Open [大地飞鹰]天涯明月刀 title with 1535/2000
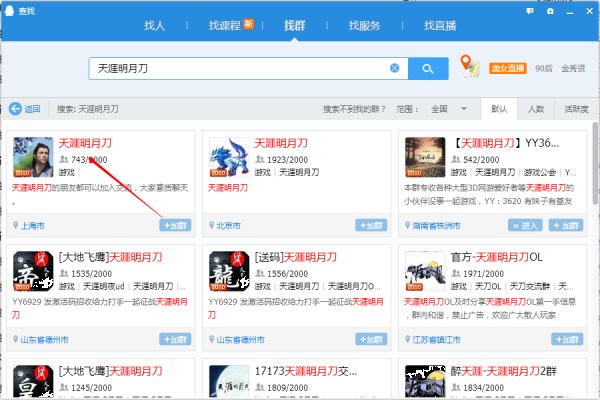The height and width of the screenshot is (400, 600). click(111, 257)
